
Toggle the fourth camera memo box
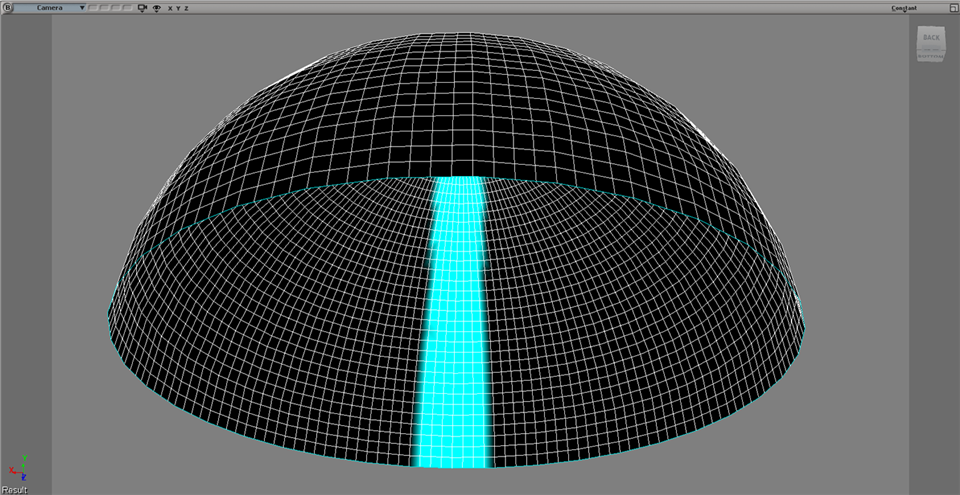tap(126, 8)
